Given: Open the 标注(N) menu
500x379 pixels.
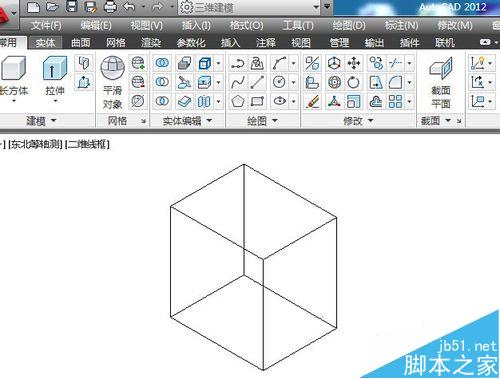Looking at the screenshot, I should point(401,25).
